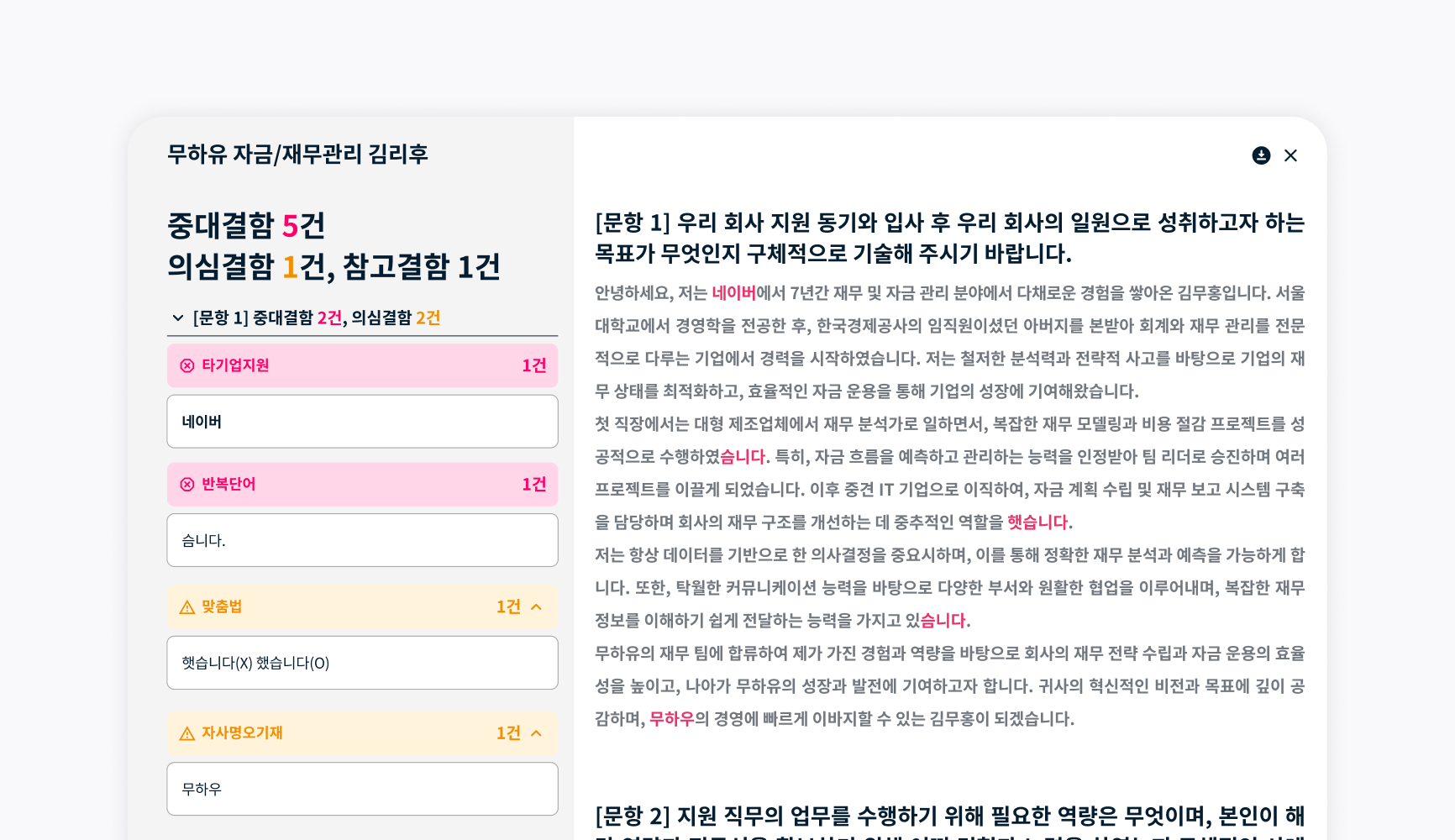Screen dimensions: 1455x840
Task: Click the user profile download icon
Action: 1261,155
